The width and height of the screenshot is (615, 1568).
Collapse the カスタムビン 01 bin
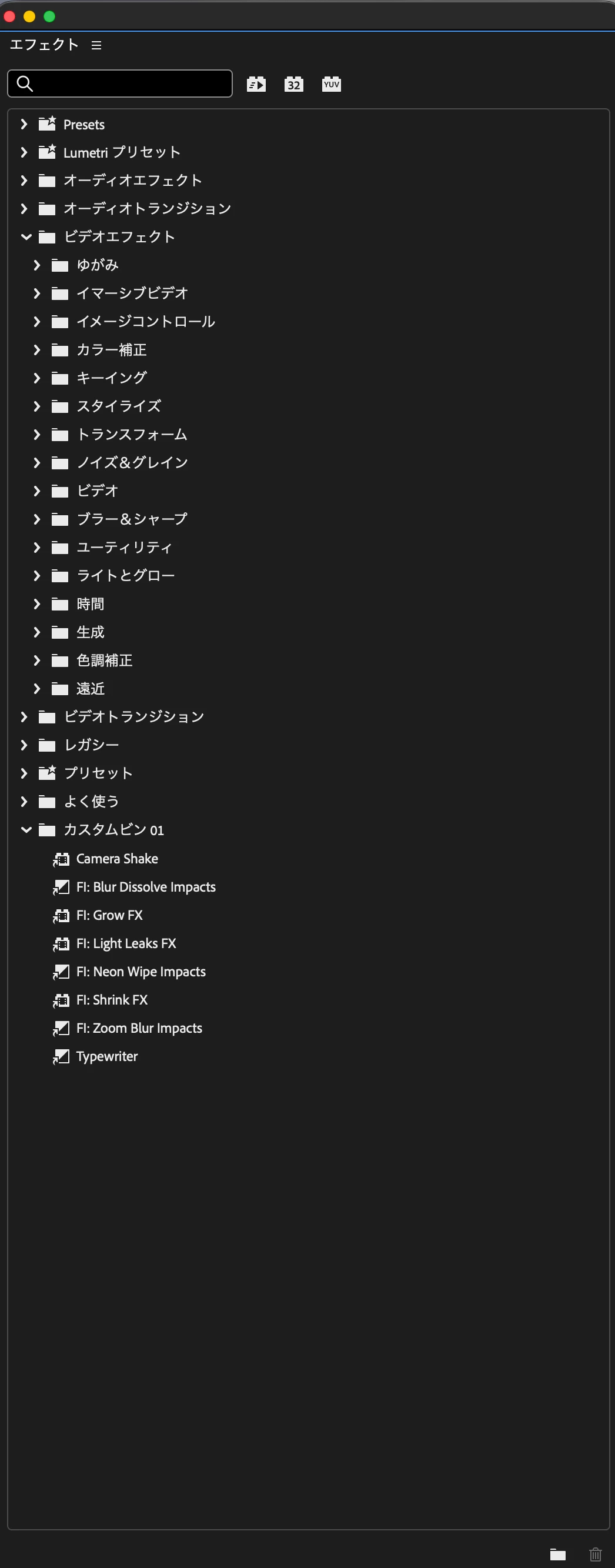pos(25,830)
